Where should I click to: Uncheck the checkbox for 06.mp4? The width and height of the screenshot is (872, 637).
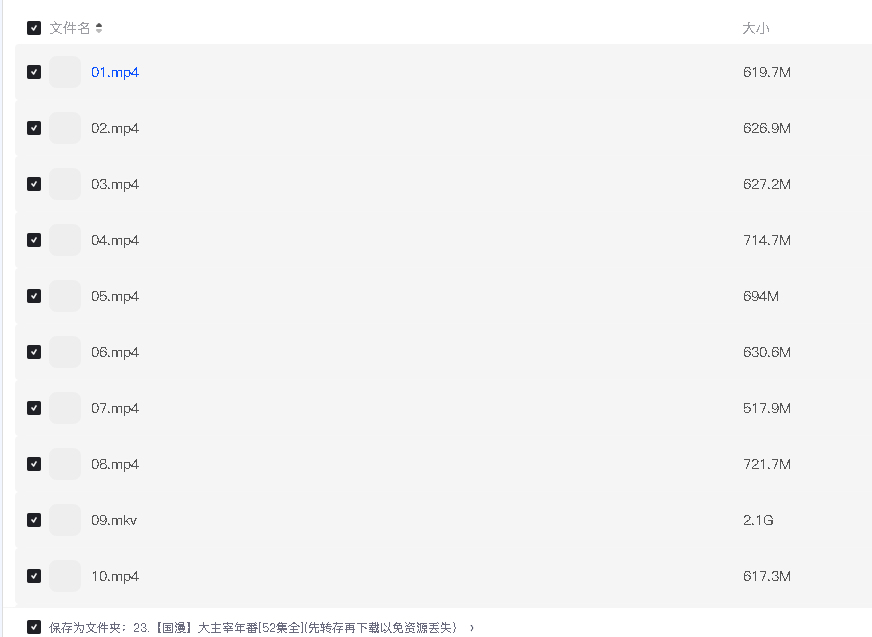[34, 352]
